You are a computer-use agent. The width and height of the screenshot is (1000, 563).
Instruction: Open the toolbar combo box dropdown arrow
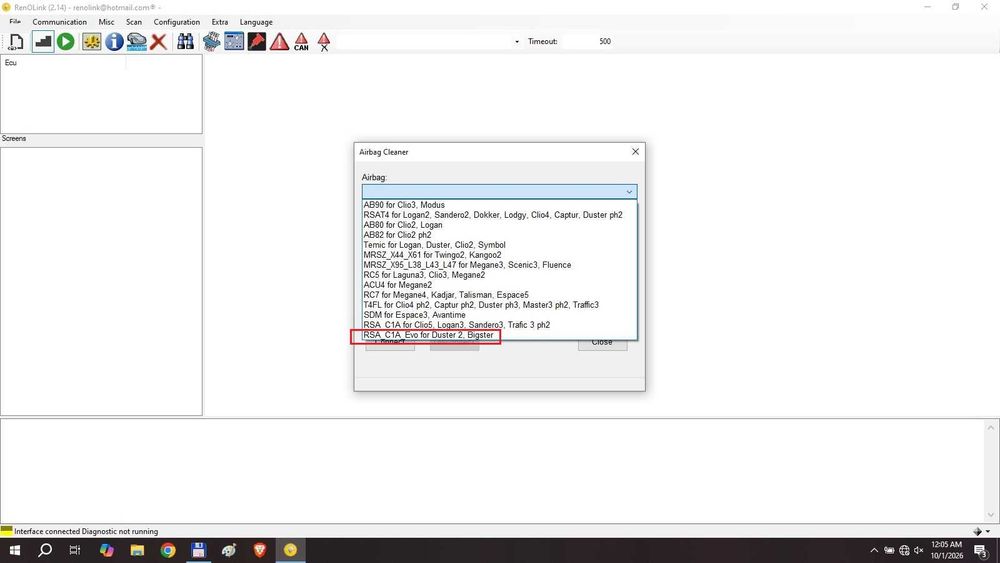[x=517, y=42]
